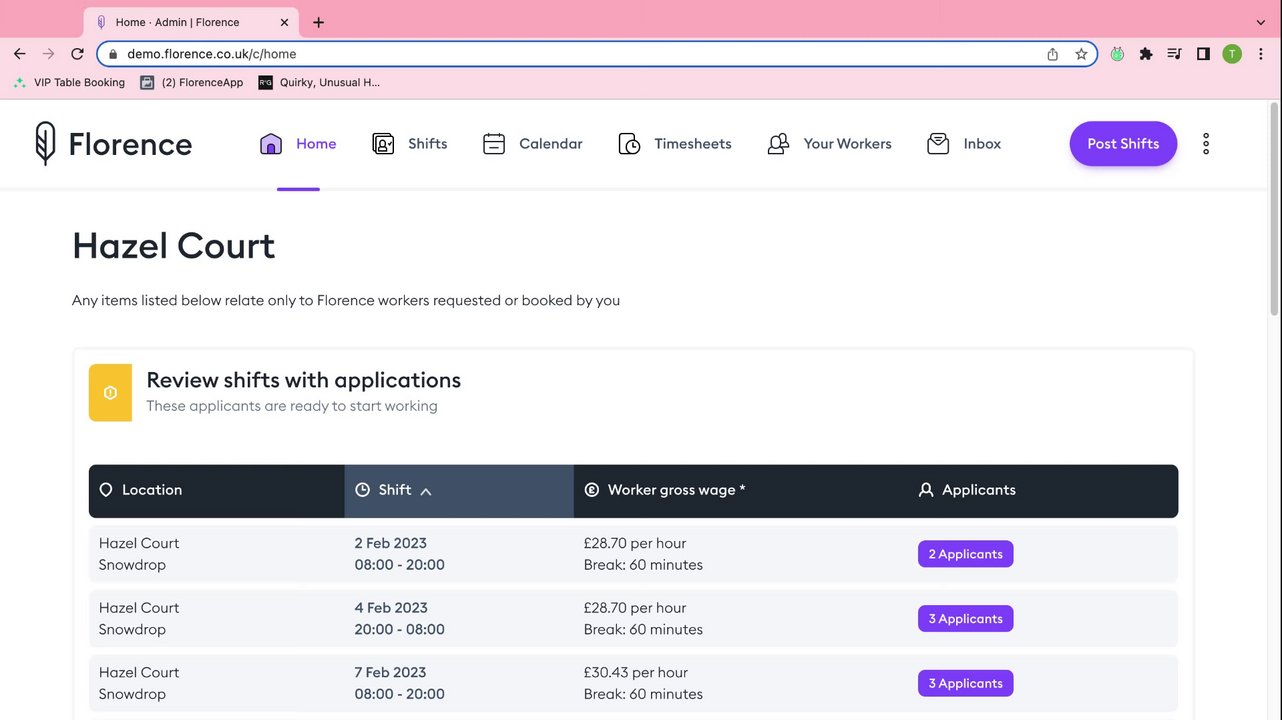Reload the page
Viewport: 1282px width, 720px height.
tap(77, 54)
